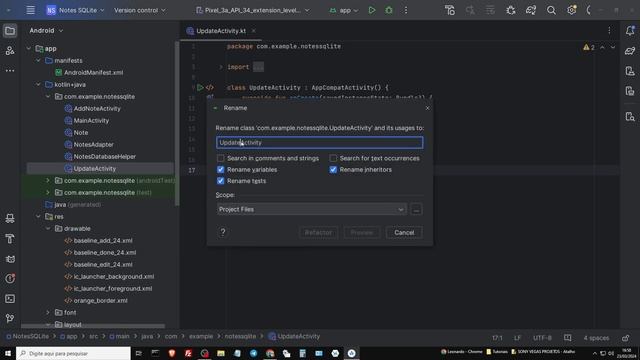The width and height of the screenshot is (640, 360).
Task: Uncheck Rename inheritors
Action: [333, 169]
